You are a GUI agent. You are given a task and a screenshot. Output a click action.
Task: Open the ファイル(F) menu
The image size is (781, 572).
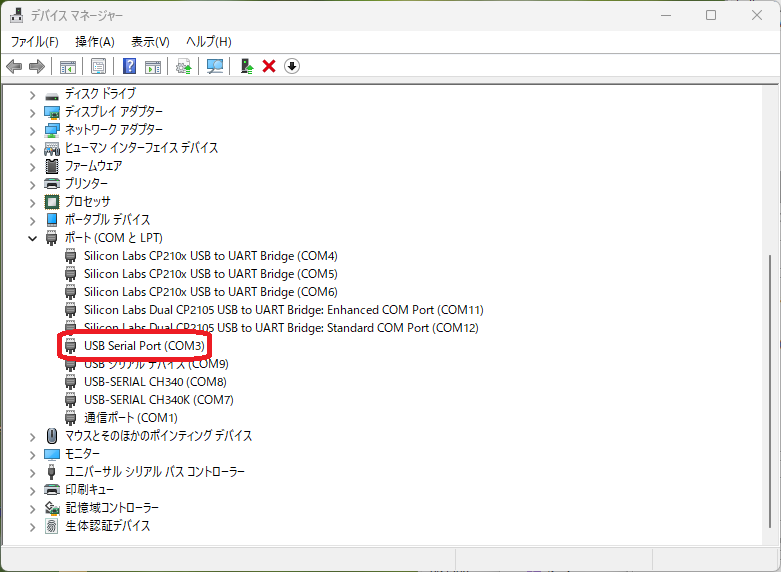click(35, 42)
